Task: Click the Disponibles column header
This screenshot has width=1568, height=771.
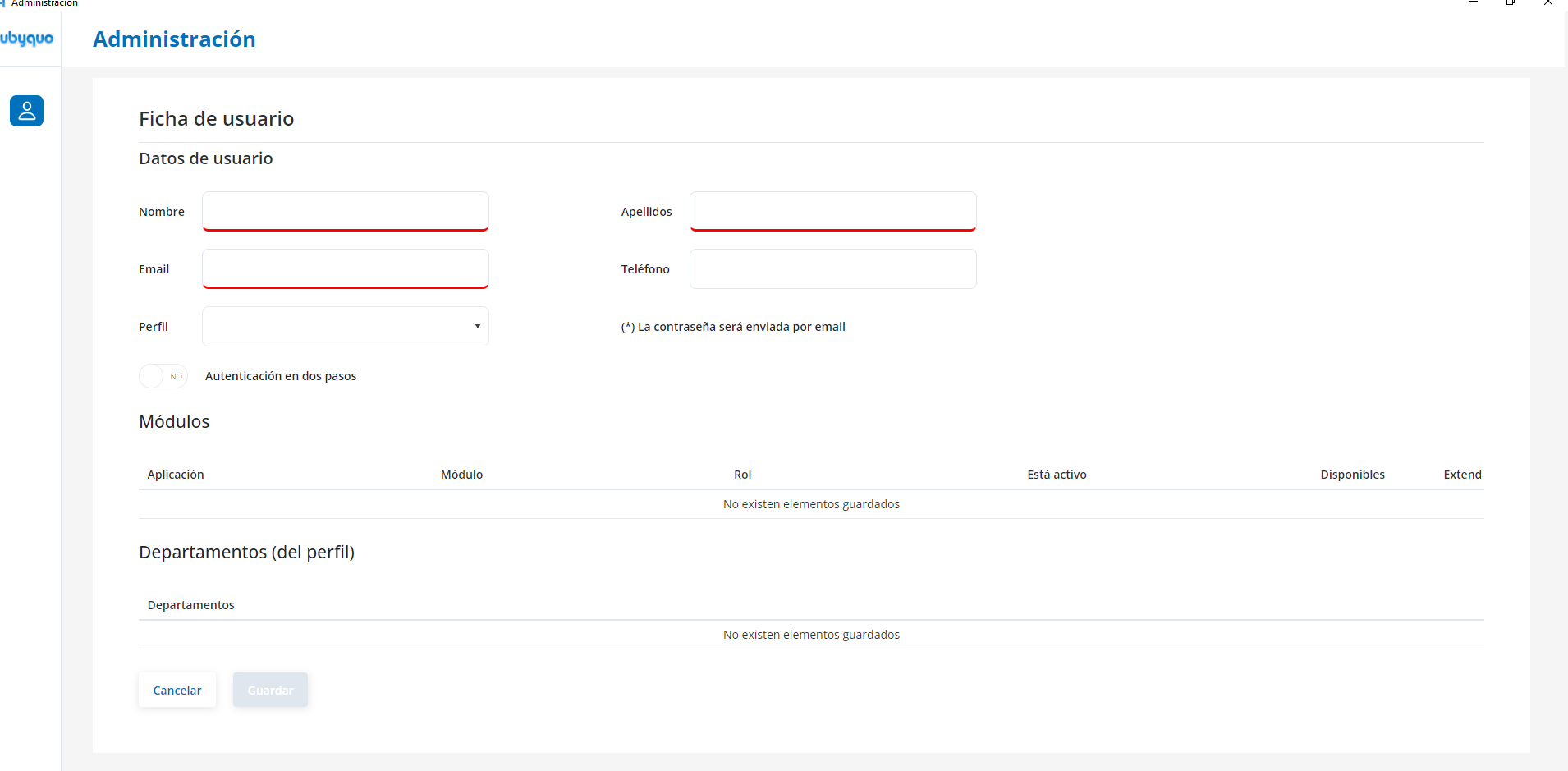Action: (x=1352, y=475)
